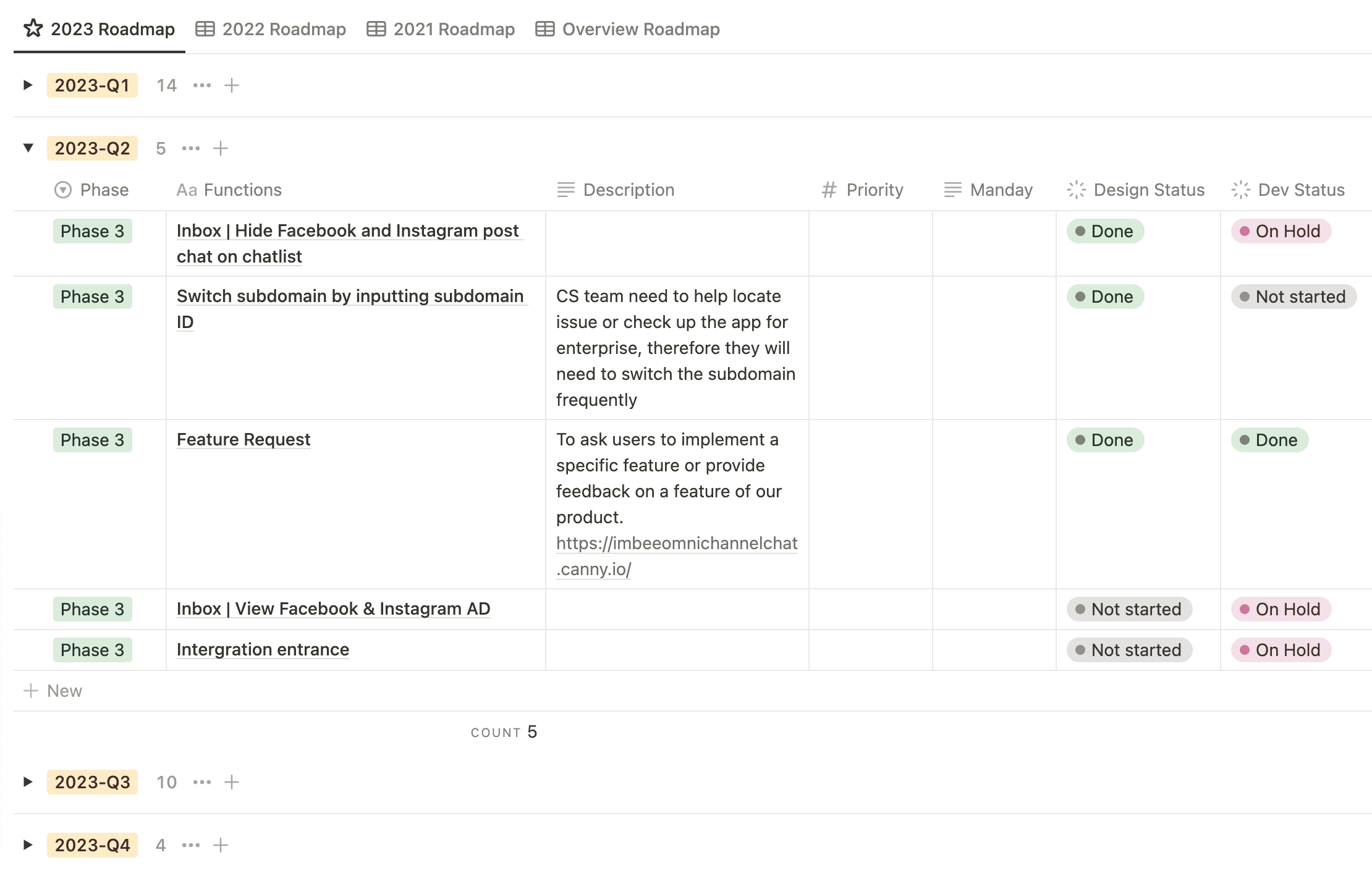Viewport: 1372px width, 876px height.
Task: Click the COUNT 5 summary cell
Action: tap(504, 732)
